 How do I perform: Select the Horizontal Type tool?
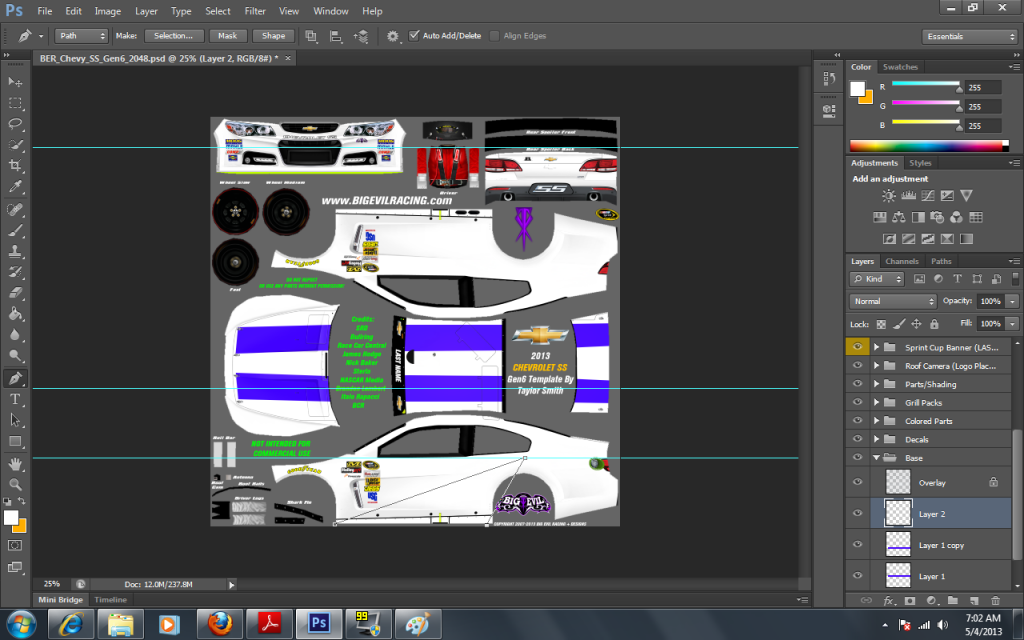[x=15, y=399]
